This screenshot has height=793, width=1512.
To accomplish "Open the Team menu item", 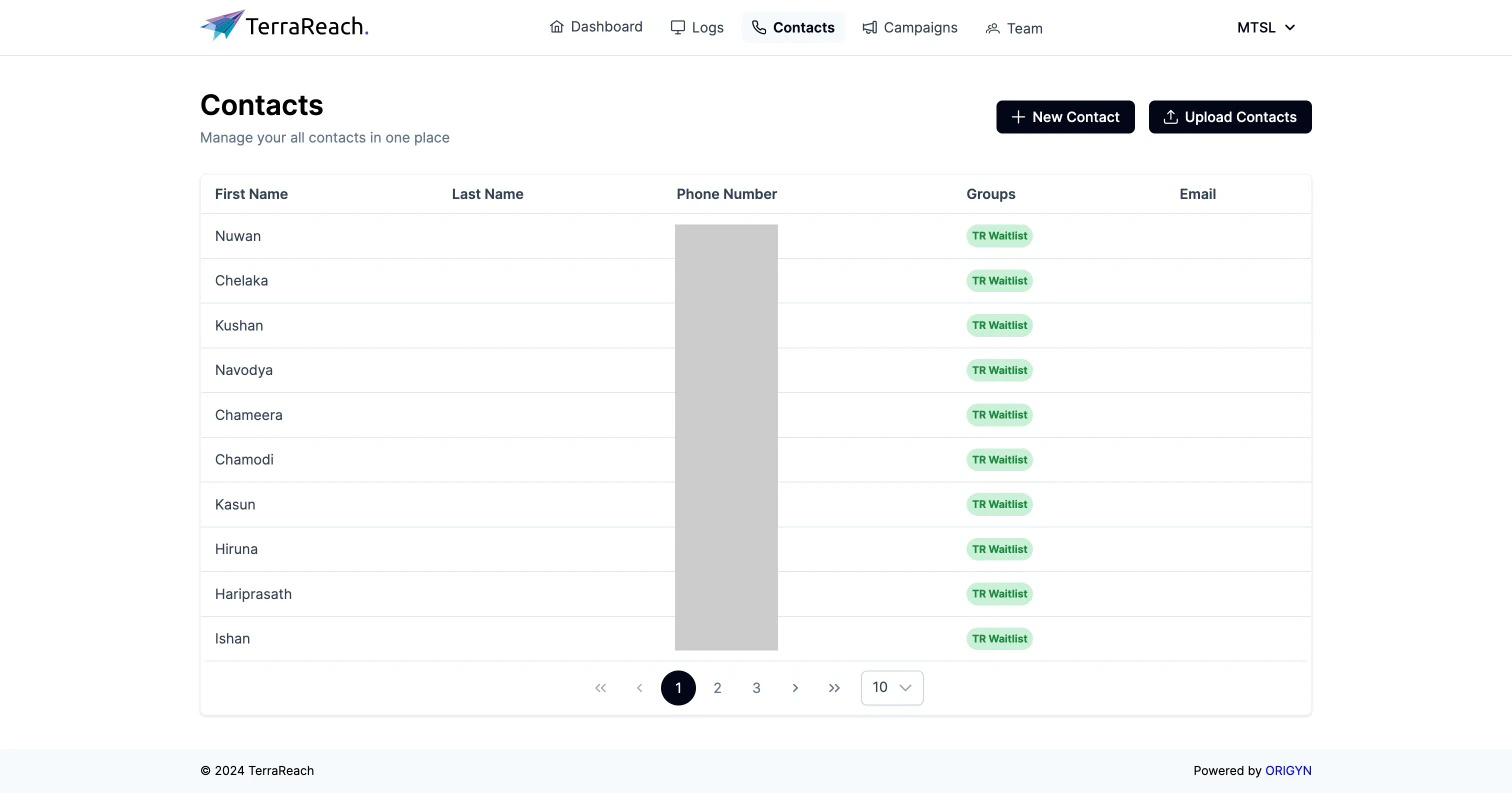I will (x=1014, y=28).
